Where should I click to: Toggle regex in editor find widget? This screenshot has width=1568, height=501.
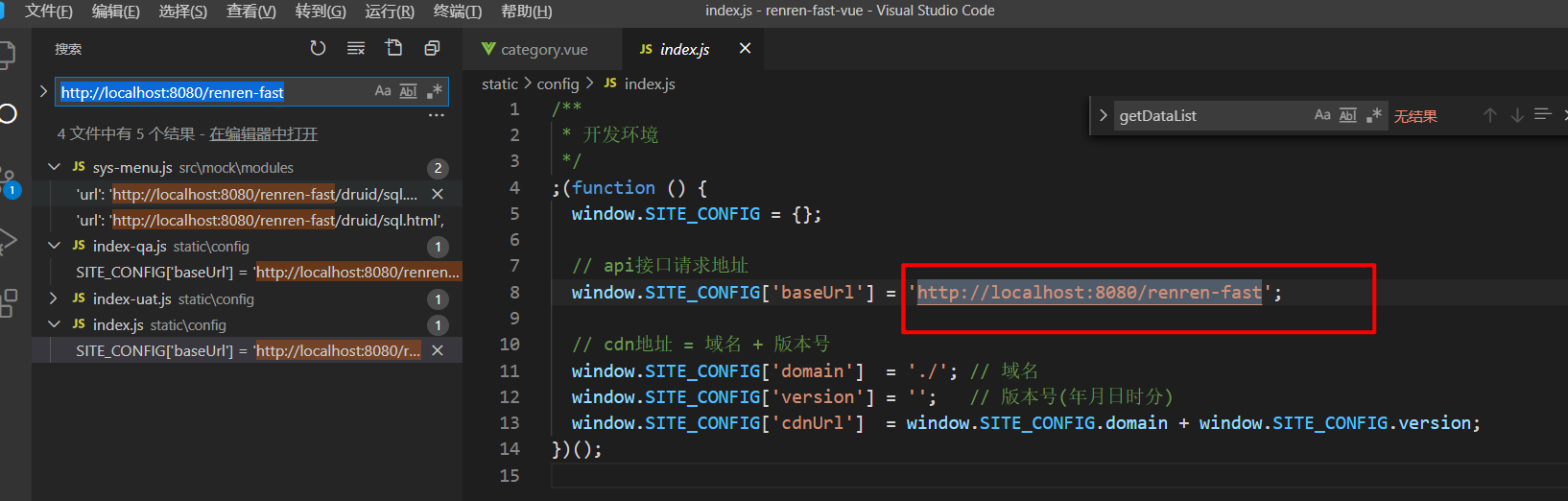click(1374, 115)
